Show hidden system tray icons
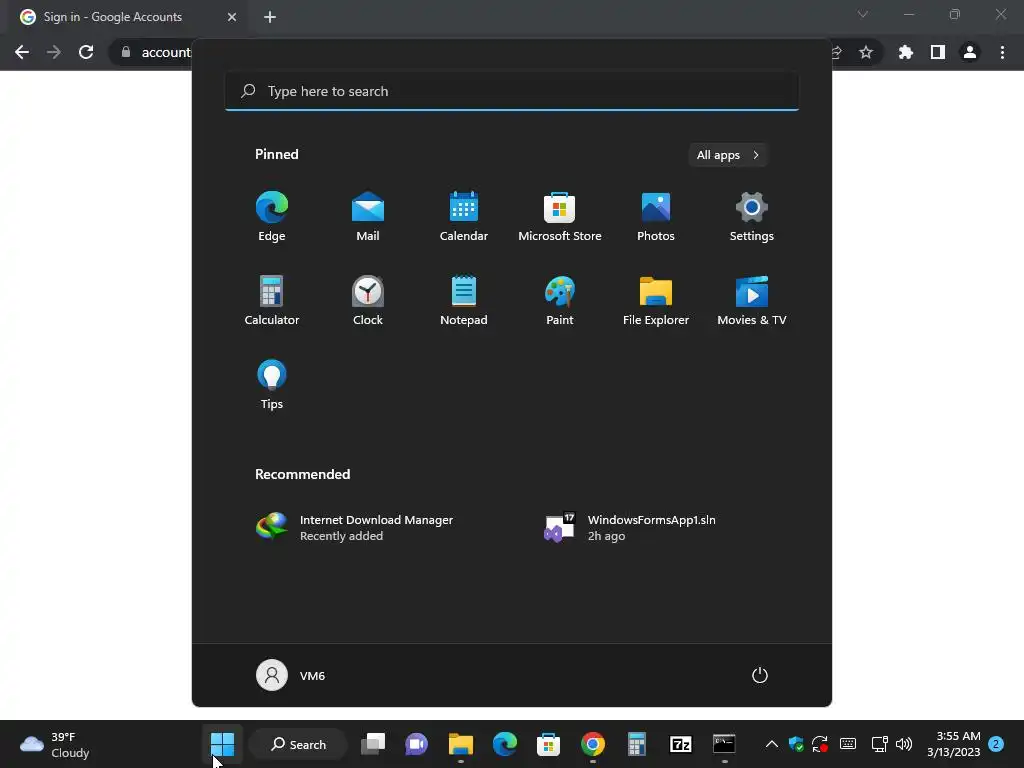The width and height of the screenshot is (1024, 768). (x=771, y=744)
